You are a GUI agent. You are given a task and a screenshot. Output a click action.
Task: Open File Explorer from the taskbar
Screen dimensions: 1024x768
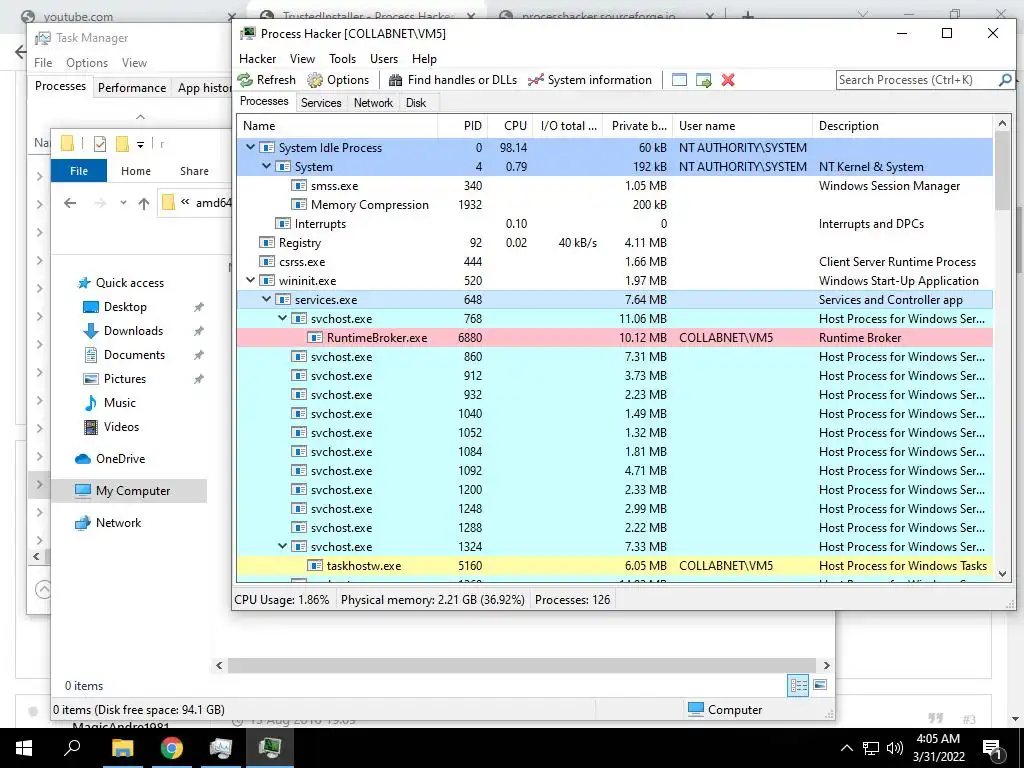pyautogui.click(x=122, y=748)
